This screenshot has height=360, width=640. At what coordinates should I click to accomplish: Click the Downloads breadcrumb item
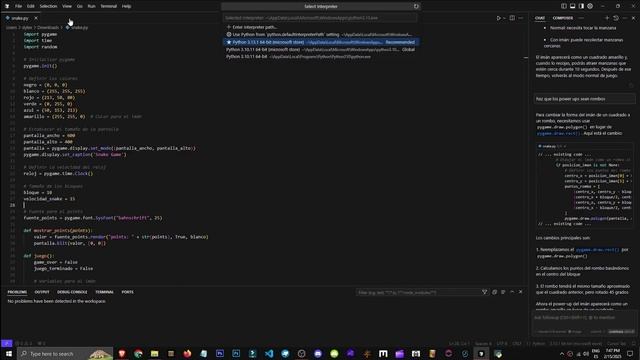(48, 27)
